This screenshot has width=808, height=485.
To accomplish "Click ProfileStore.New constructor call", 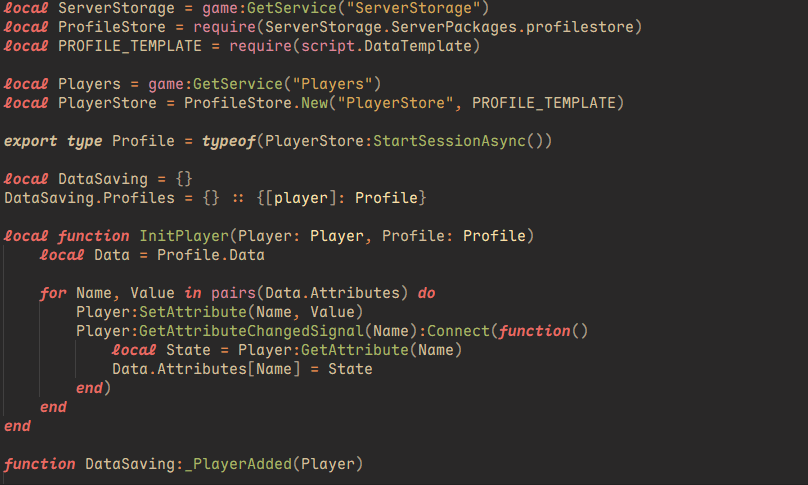I will (256, 103).
